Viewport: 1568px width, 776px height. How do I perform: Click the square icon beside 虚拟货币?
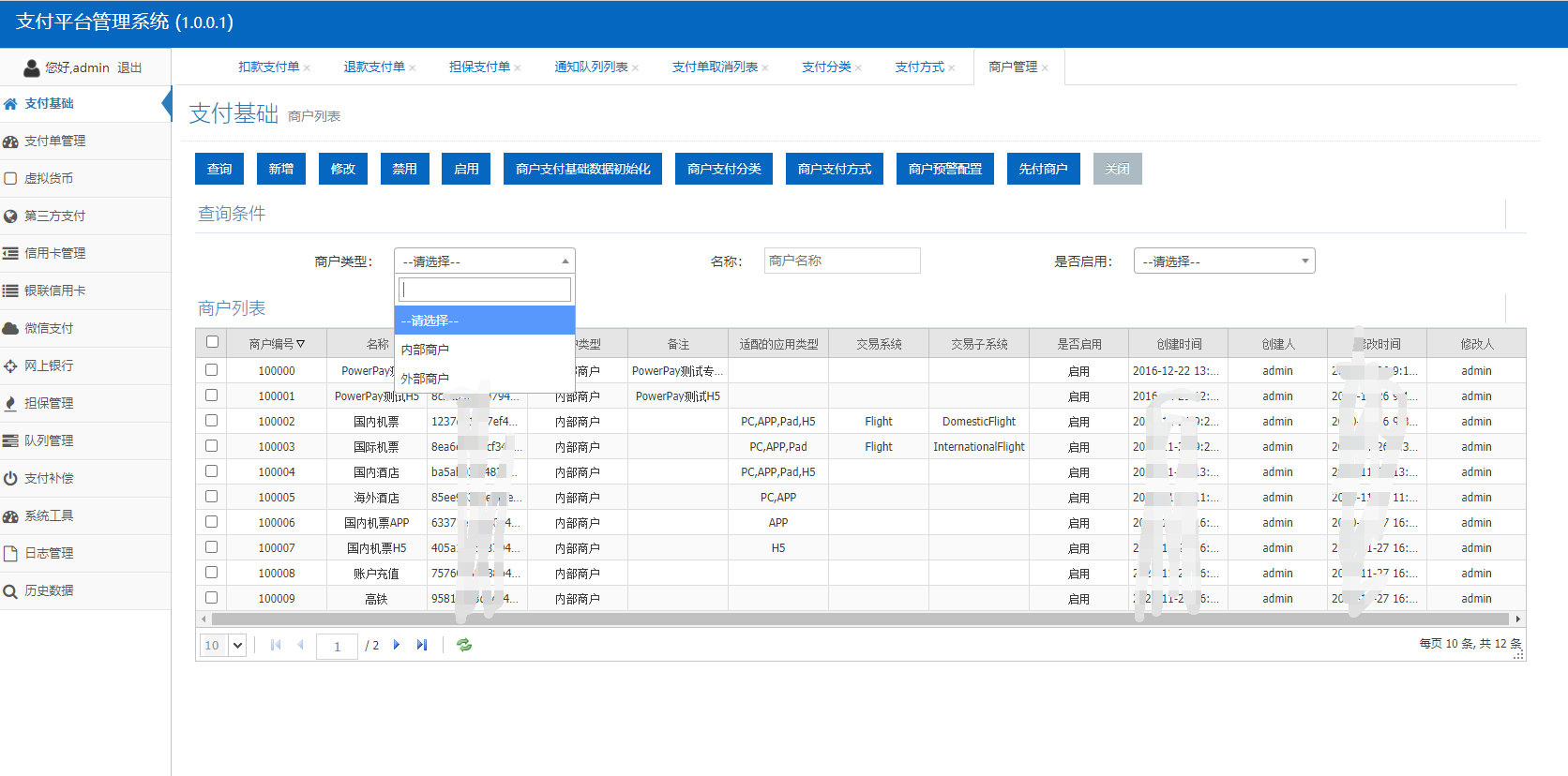pos(10,178)
